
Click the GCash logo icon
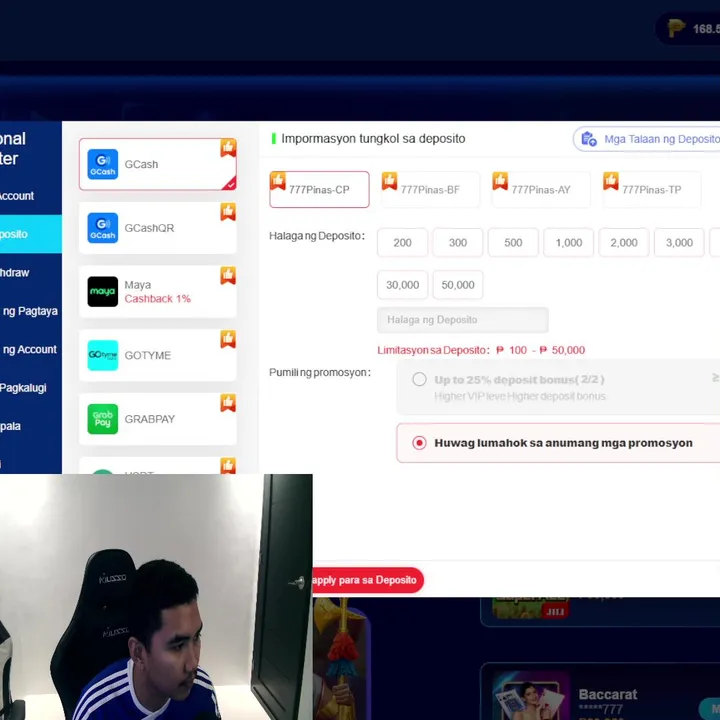[x=103, y=164]
